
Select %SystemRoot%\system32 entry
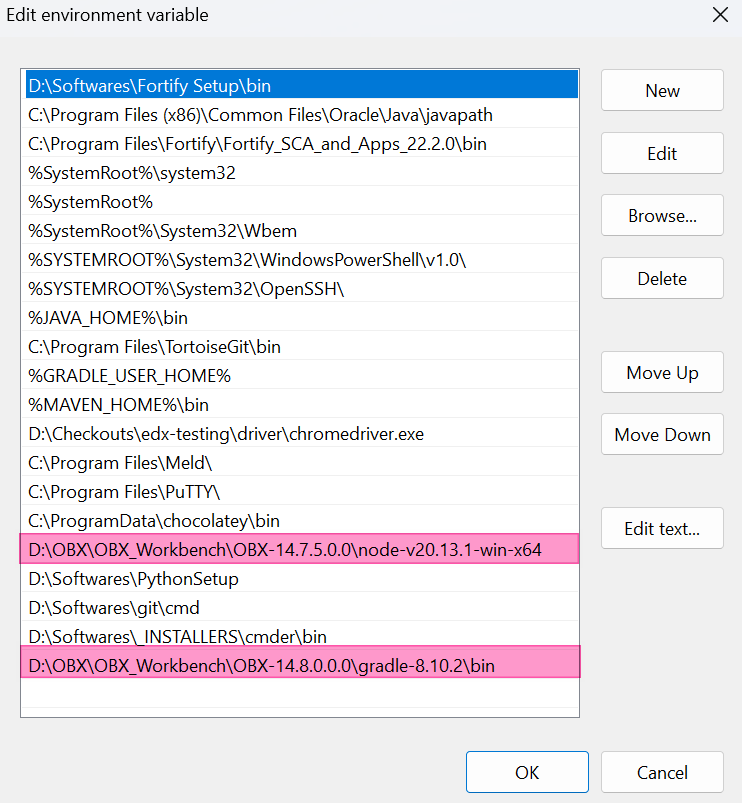tap(302, 173)
